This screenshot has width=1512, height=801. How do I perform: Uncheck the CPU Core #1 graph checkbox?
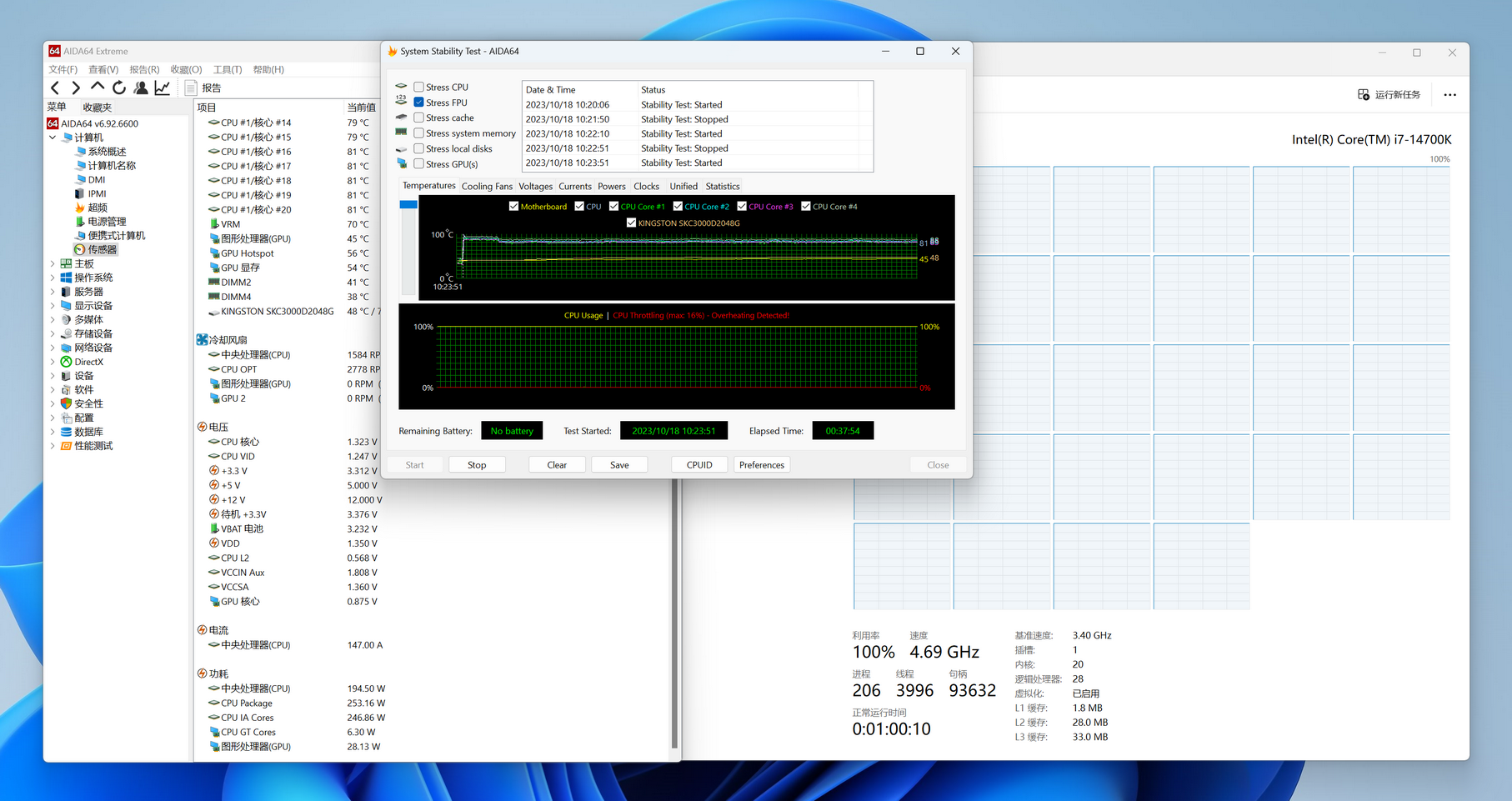click(613, 207)
